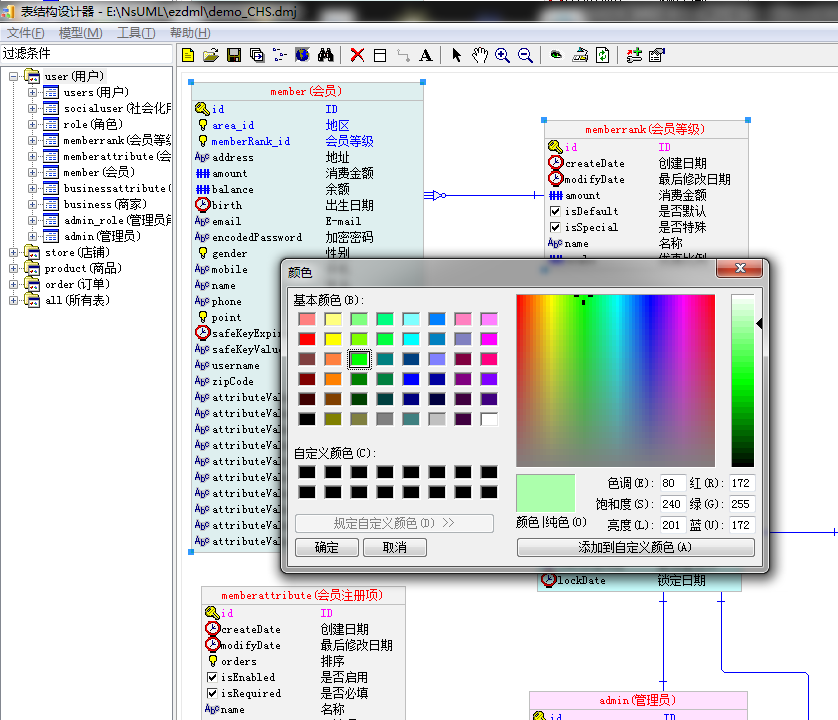Viewport: 838px width, 720px height.
Task: Pick the pure blue basic color swatch
Action: point(411,379)
